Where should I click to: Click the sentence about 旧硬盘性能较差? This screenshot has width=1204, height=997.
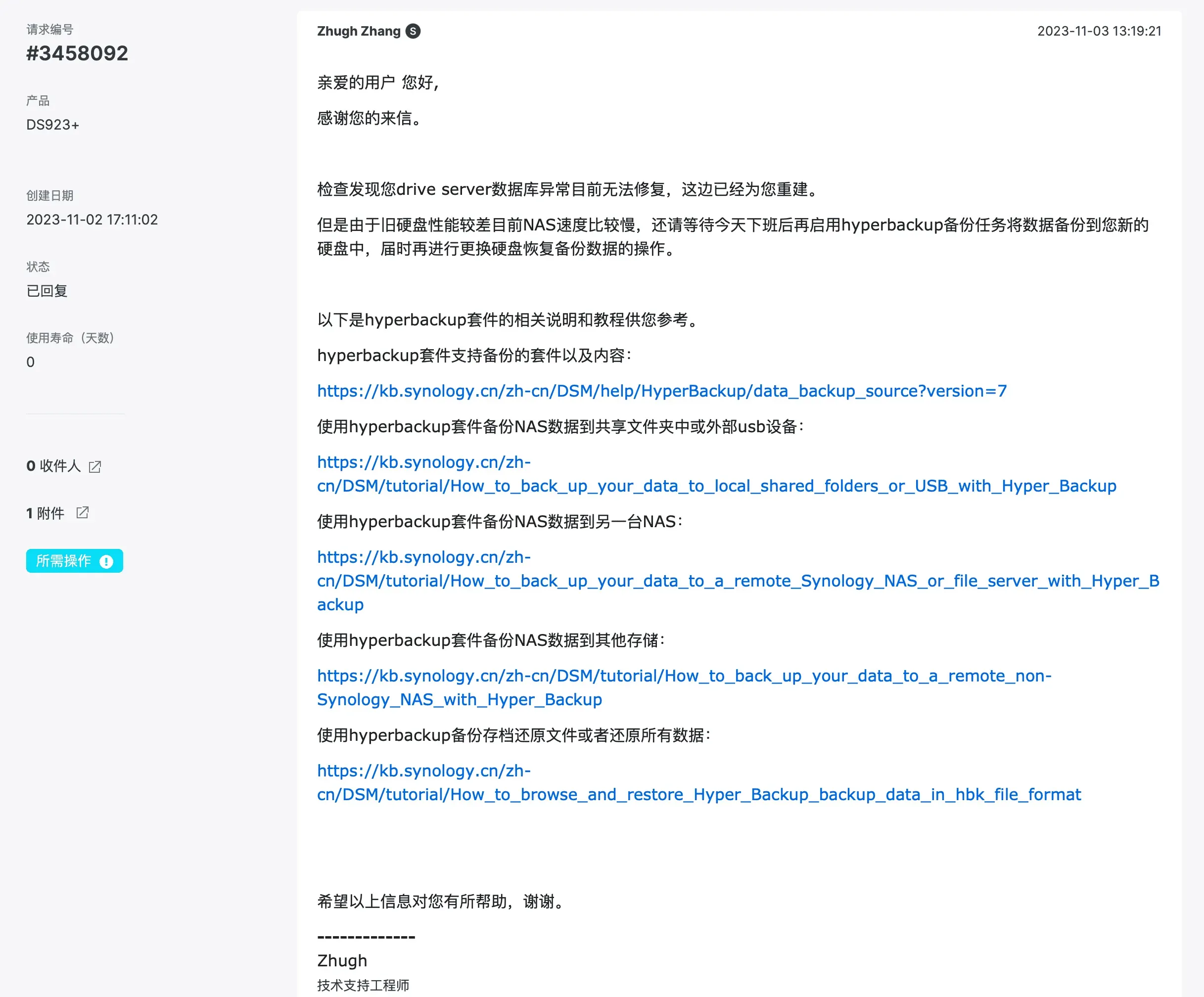pyautogui.click(x=733, y=237)
